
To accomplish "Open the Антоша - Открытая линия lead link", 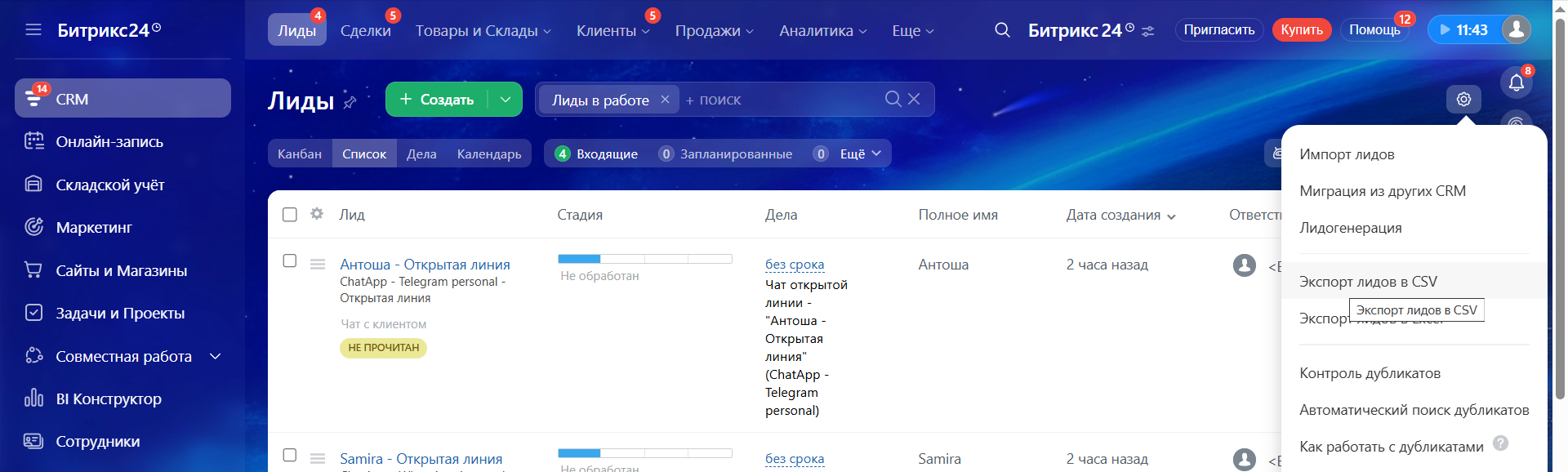I will [425, 265].
